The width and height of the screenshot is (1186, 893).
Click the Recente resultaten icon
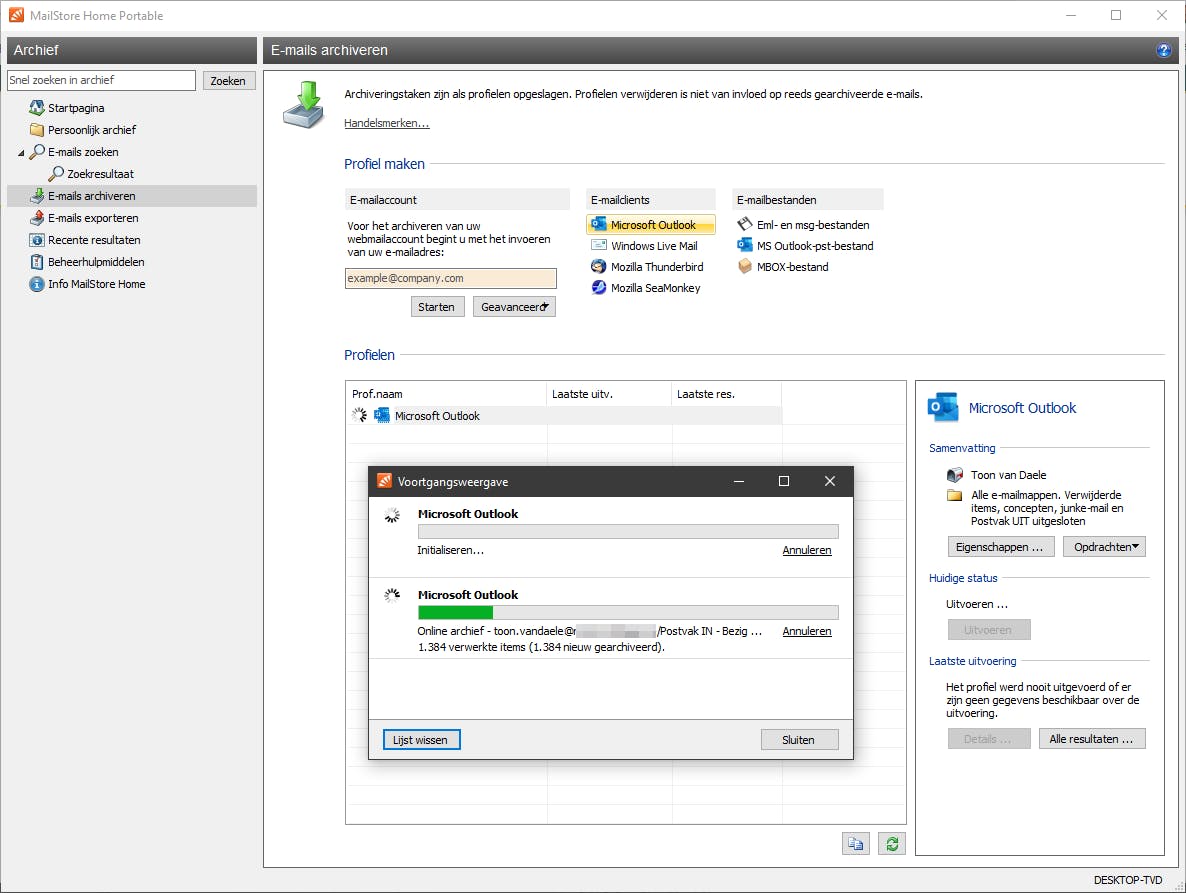point(36,240)
